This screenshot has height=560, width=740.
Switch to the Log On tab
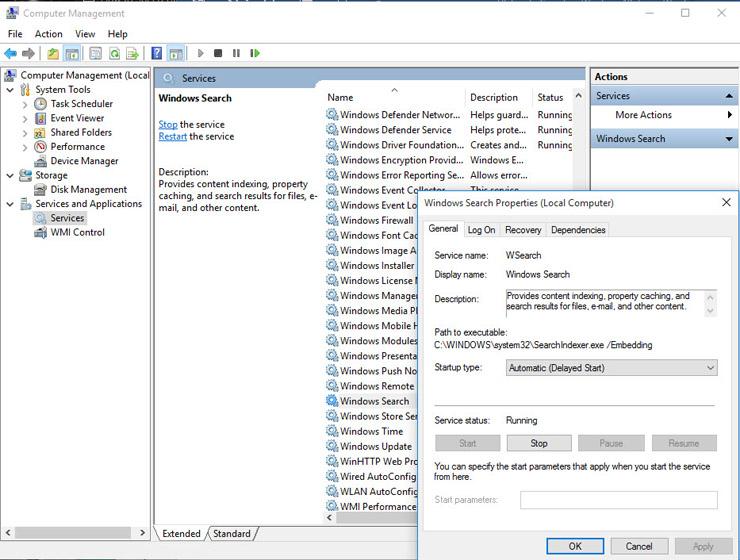[x=481, y=230]
